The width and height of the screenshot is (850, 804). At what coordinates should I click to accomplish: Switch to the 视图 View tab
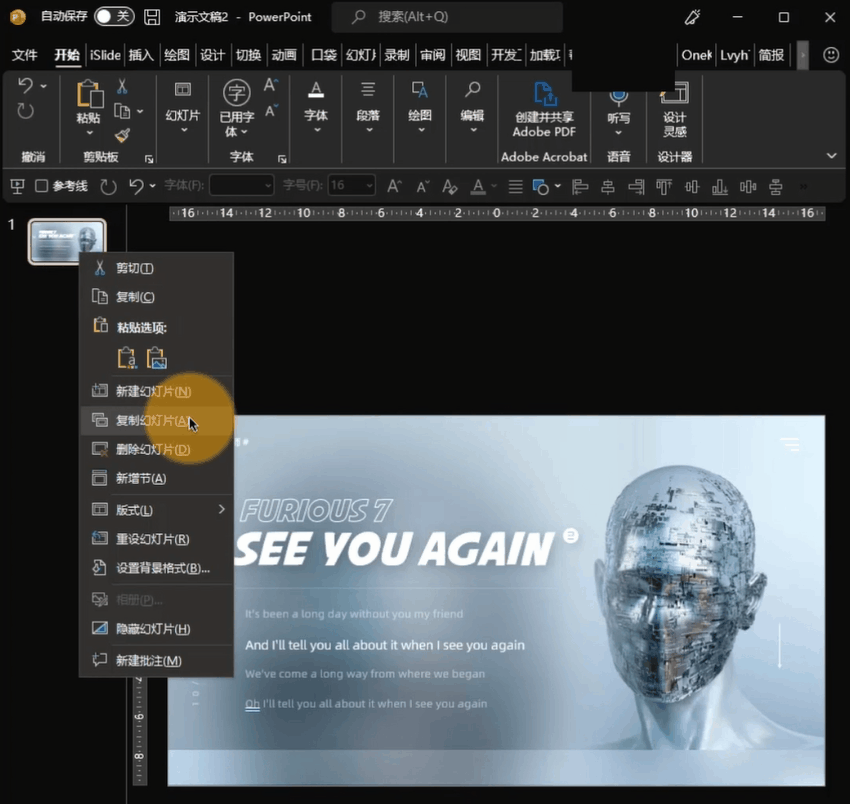click(468, 55)
